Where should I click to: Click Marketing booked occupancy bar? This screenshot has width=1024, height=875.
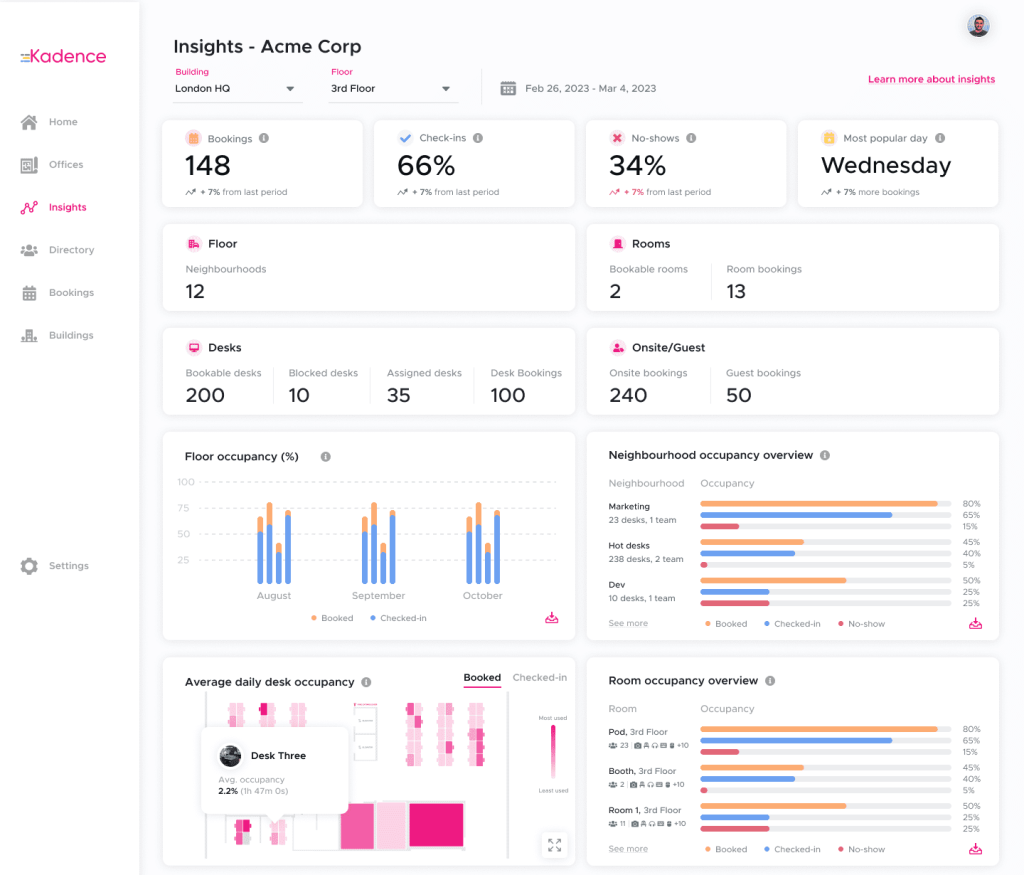click(819, 503)
